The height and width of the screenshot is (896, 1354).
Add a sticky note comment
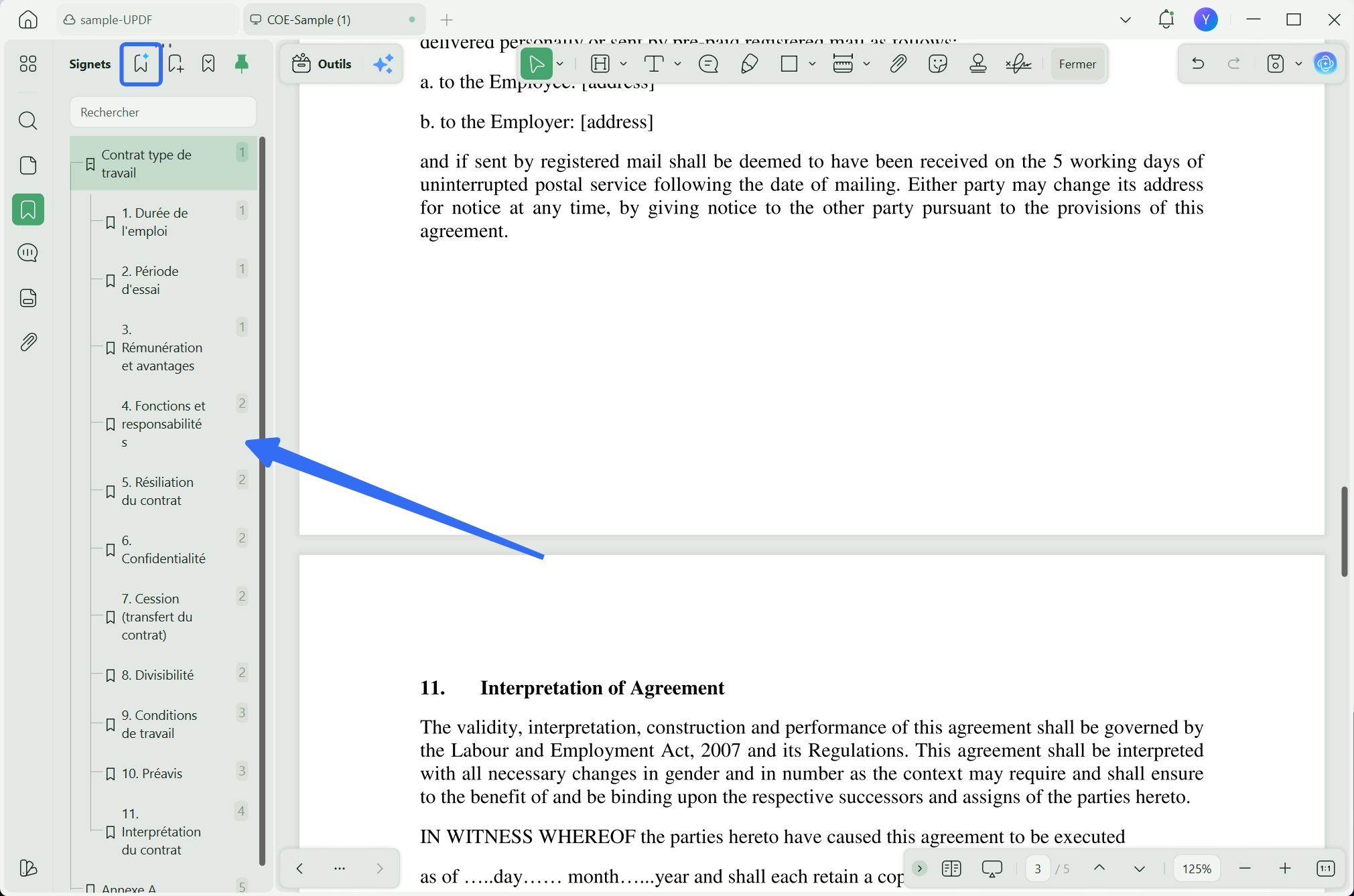pos(708,64)
